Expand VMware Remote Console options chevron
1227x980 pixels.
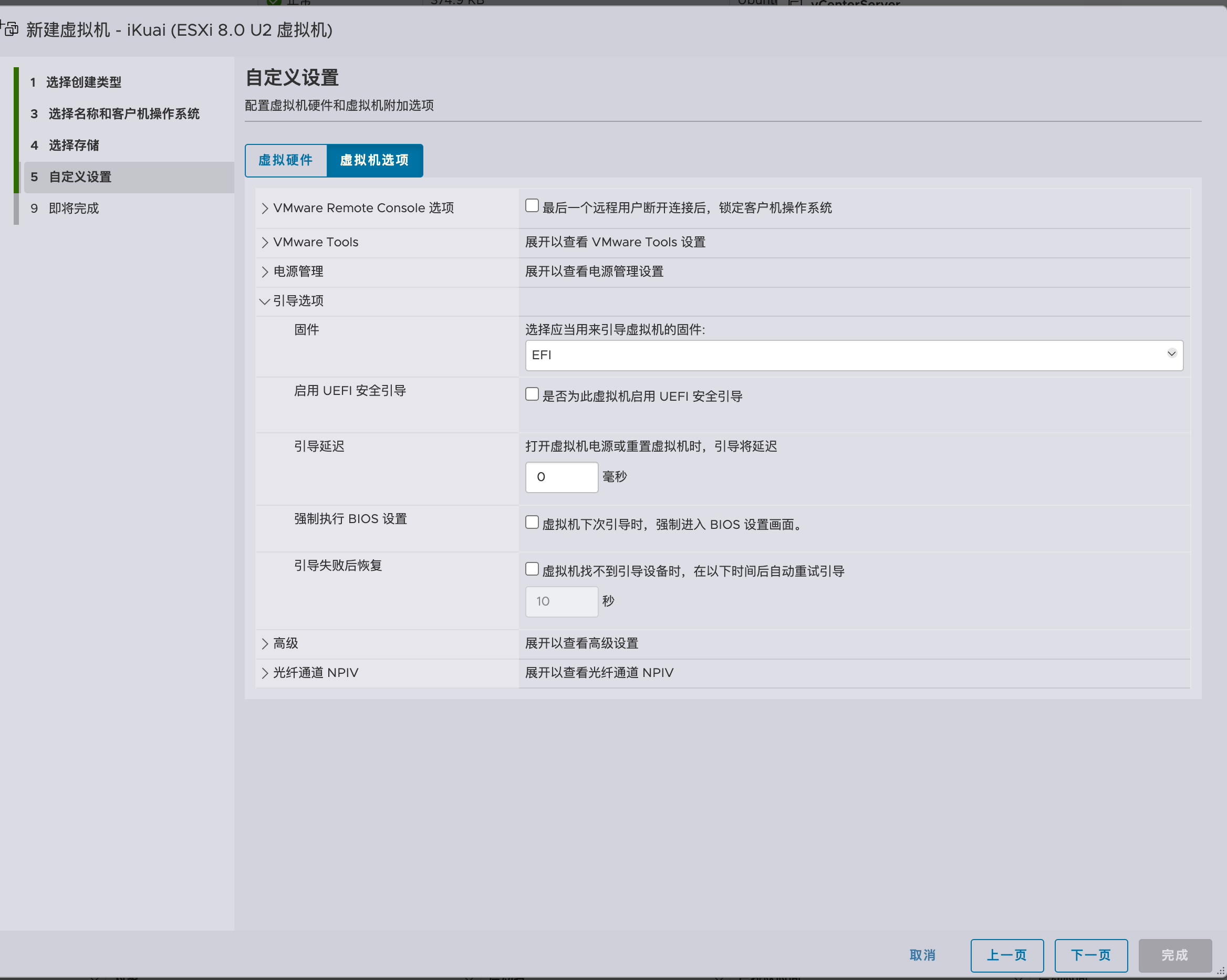tap(265, 208)
